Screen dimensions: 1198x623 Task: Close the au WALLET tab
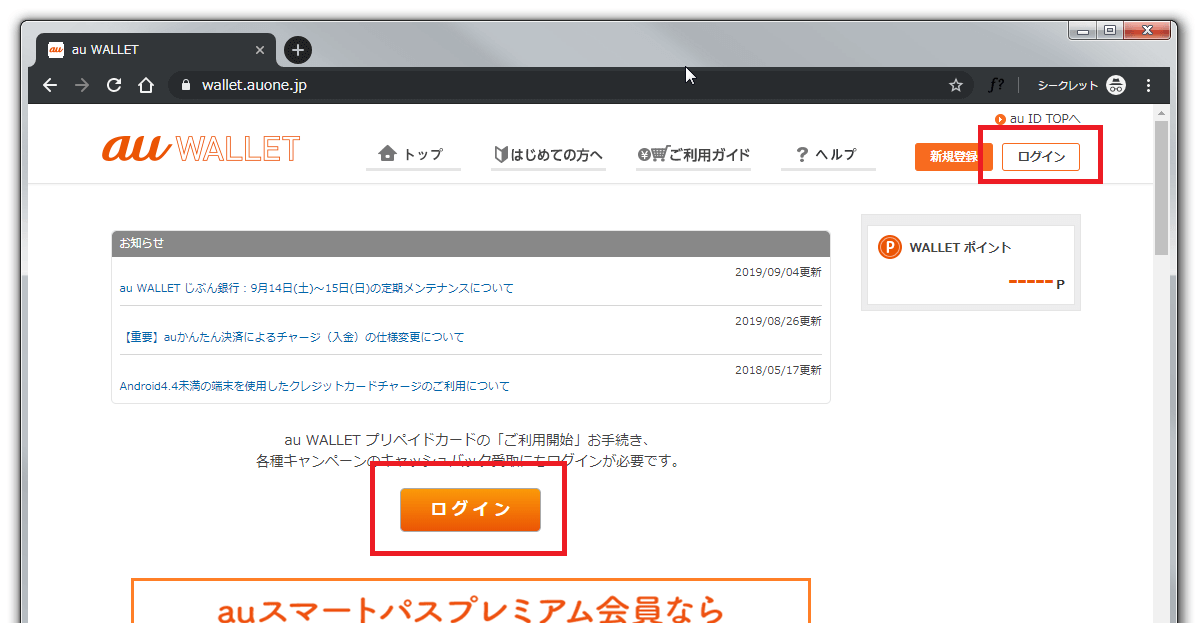pos(260,50)
